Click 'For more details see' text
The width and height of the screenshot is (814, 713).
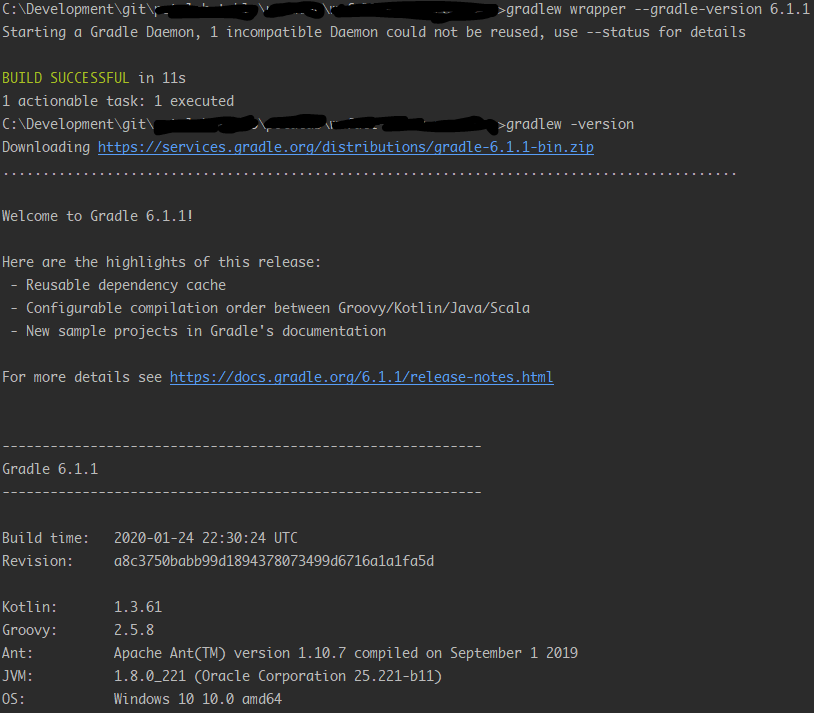82,378
